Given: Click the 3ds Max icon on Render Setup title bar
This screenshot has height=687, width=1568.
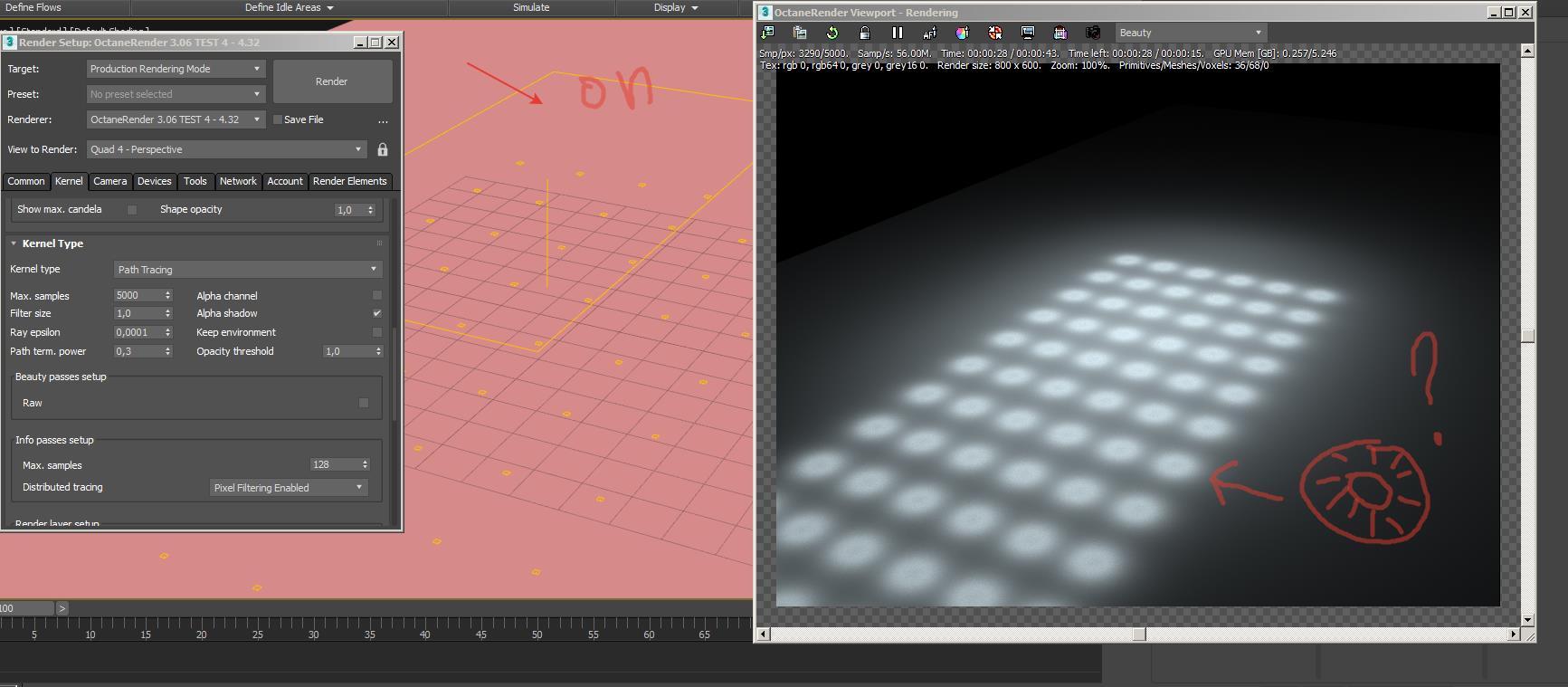Looking at the screenshot, I should coord(10,43).
